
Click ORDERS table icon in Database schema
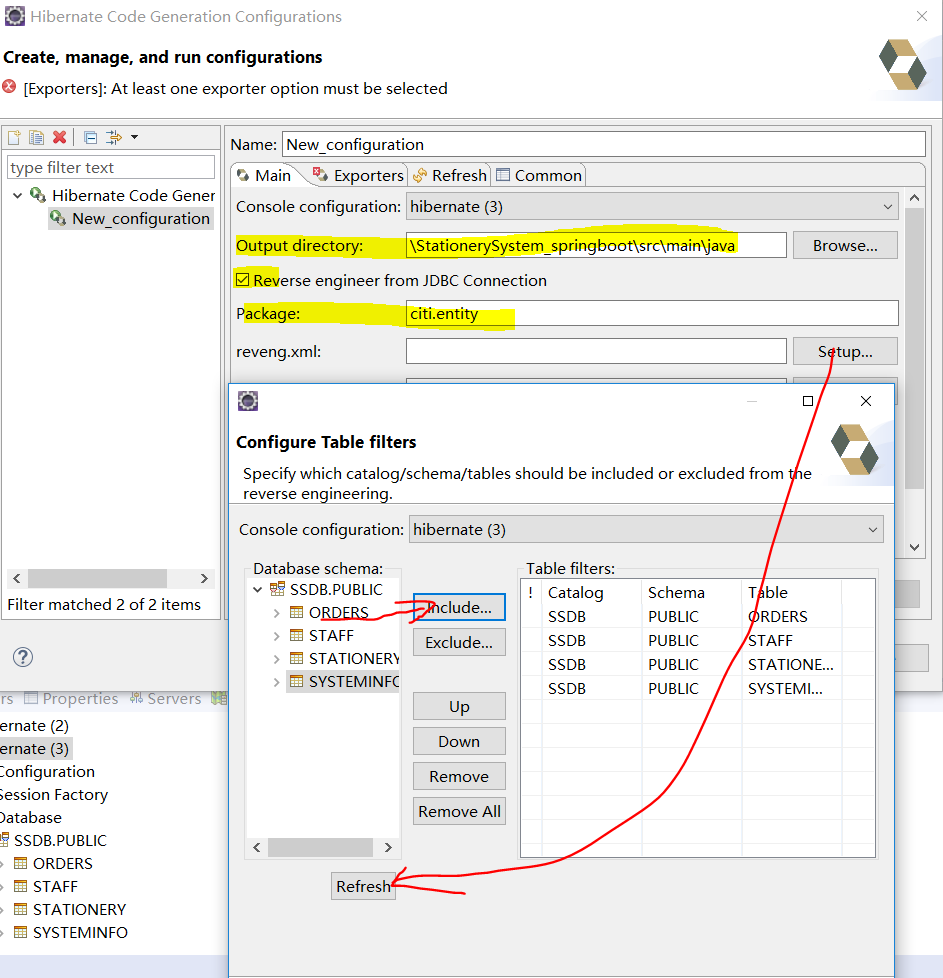(297, 612)
